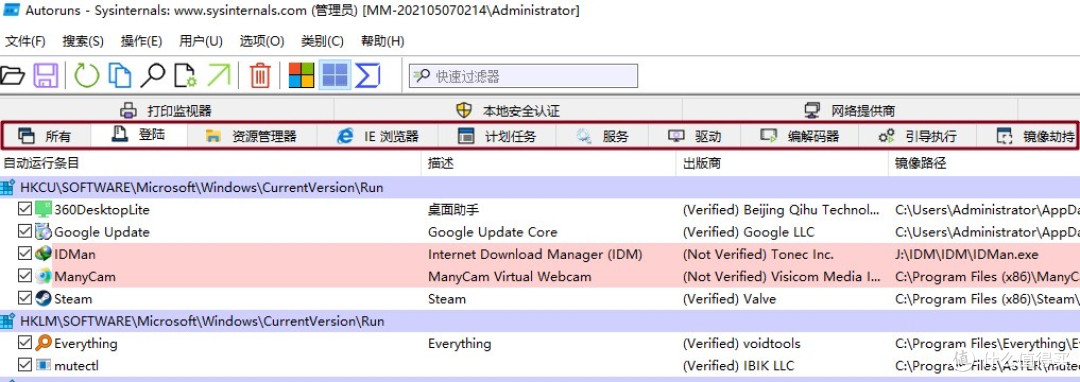Image resolution: width=1080 pixels, height=382 pixels.
Task: Click the blue Windows logo filter icon
Action: [335, 74]
